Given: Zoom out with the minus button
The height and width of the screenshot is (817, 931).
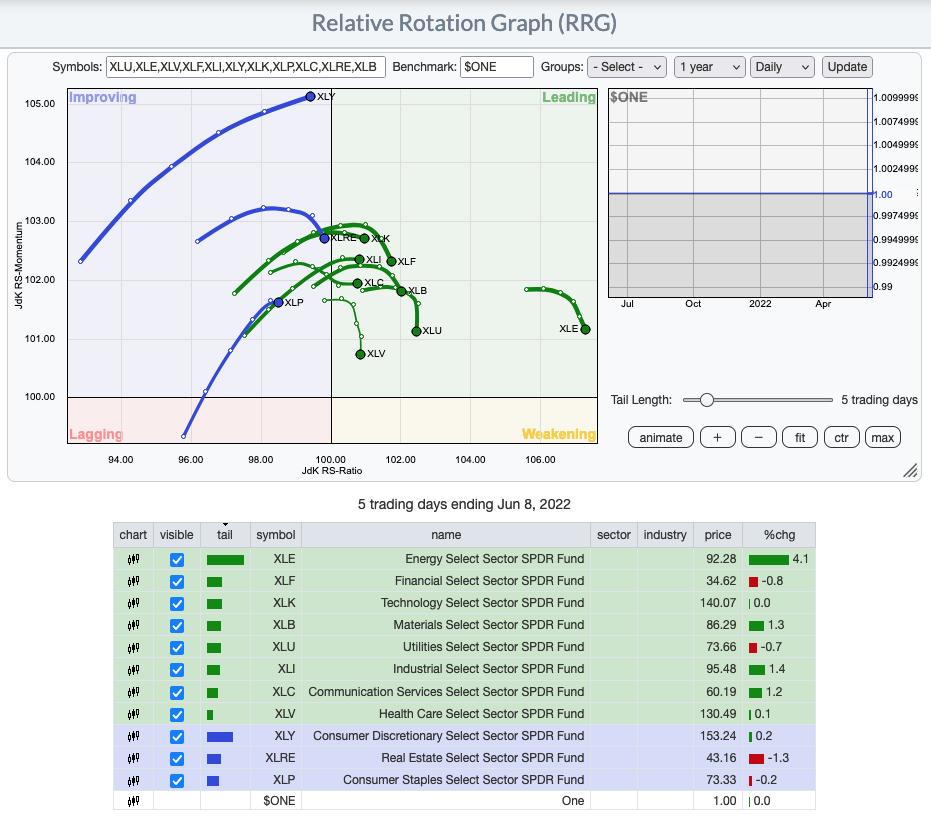Looking at the screenshot, I should point(759,438).
